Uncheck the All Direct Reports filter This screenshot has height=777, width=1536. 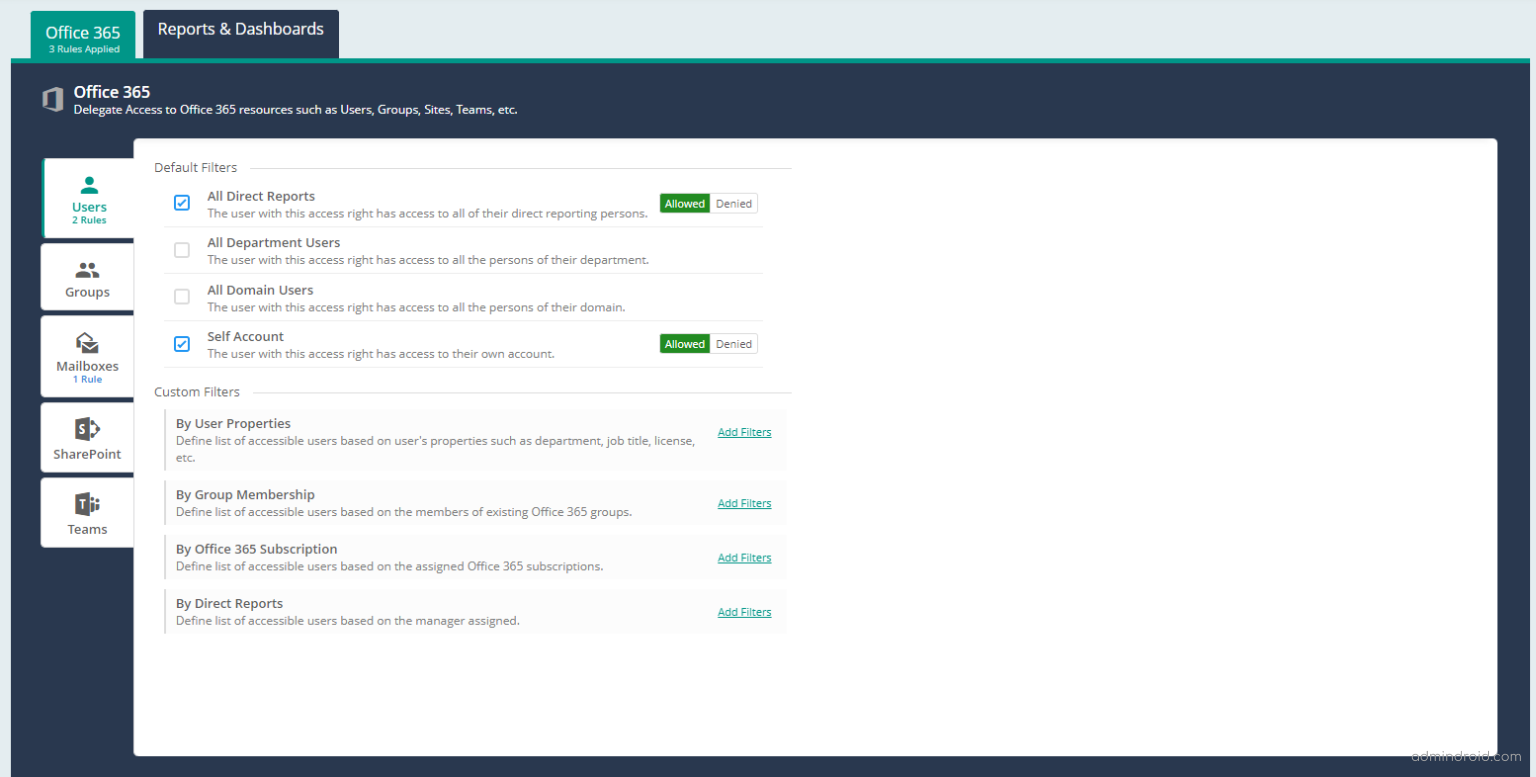181,202
